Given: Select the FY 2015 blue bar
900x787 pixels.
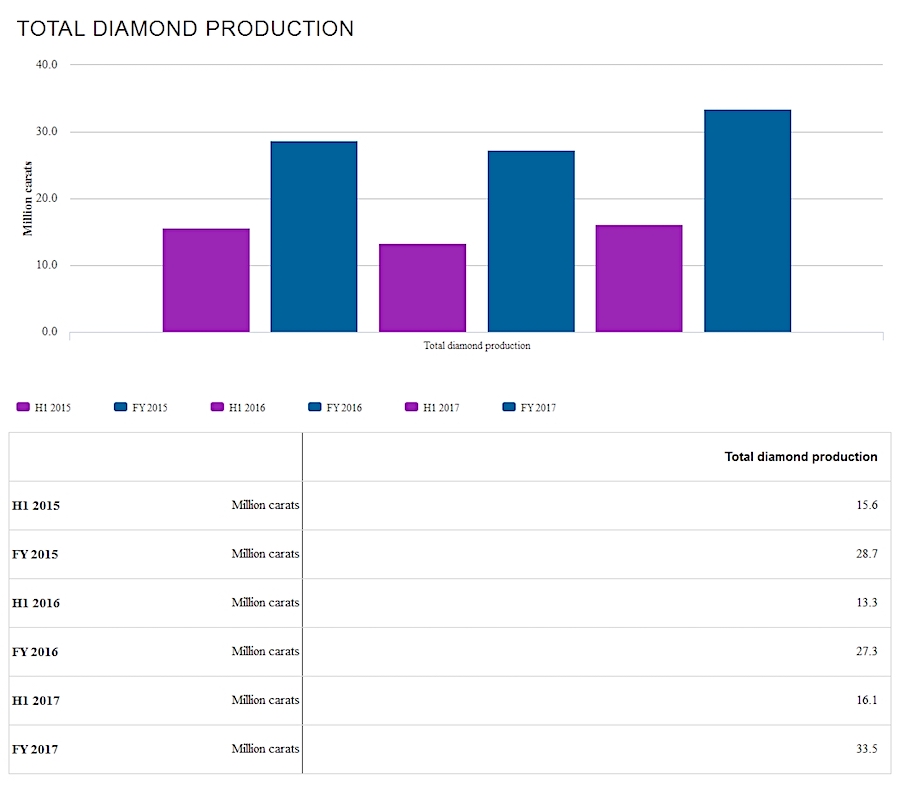Looking at the screenshot, I should (x=314, y=236).
